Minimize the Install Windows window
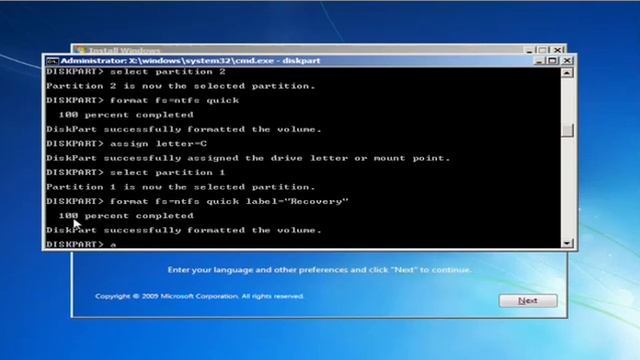Viewport: 640px width, 360px height. [529, 50]
